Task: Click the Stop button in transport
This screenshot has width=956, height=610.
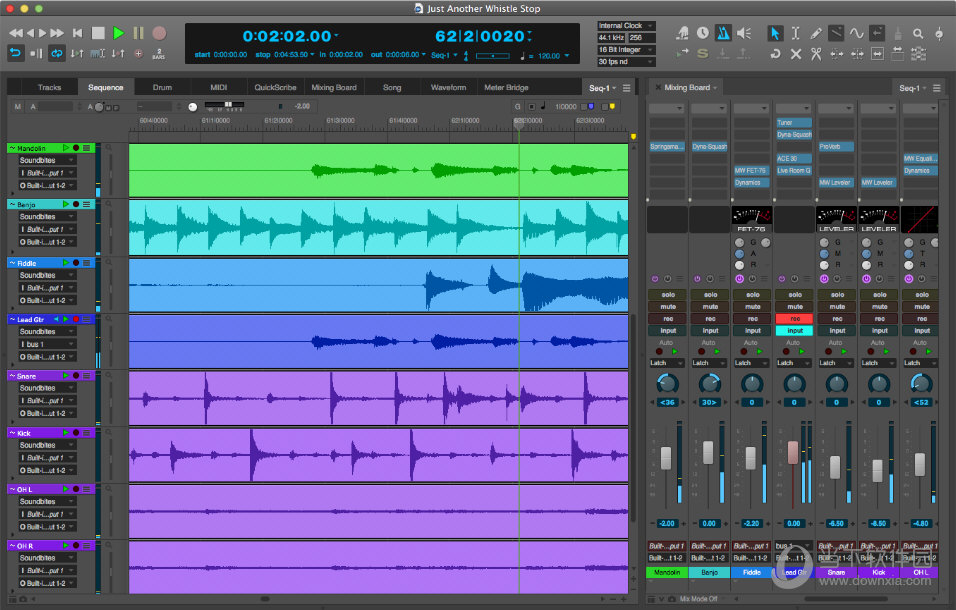Action: click(98, 33)
